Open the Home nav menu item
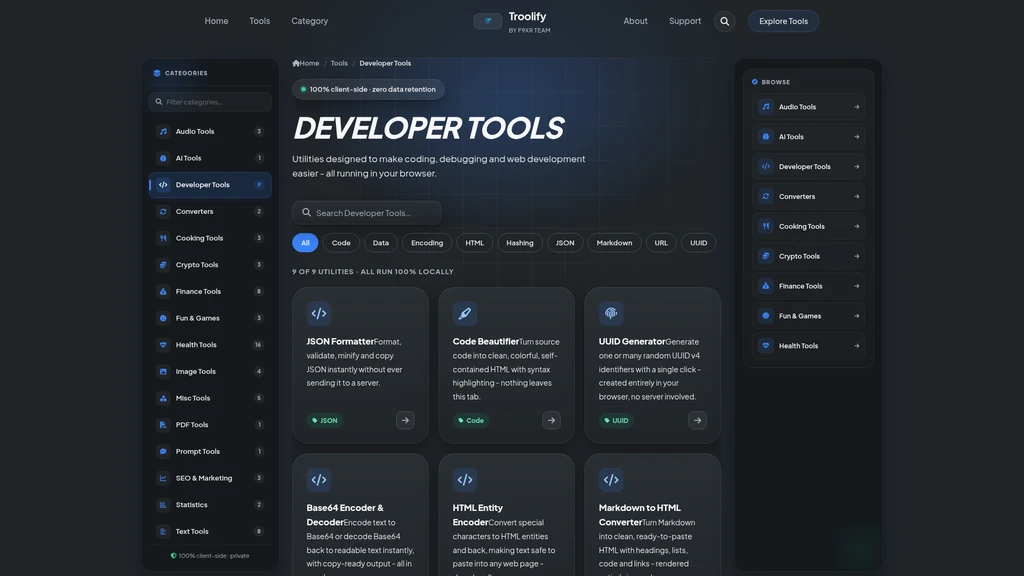Image resolution: width=1024 pixels, height=576 pixels. tap(216, 21)
